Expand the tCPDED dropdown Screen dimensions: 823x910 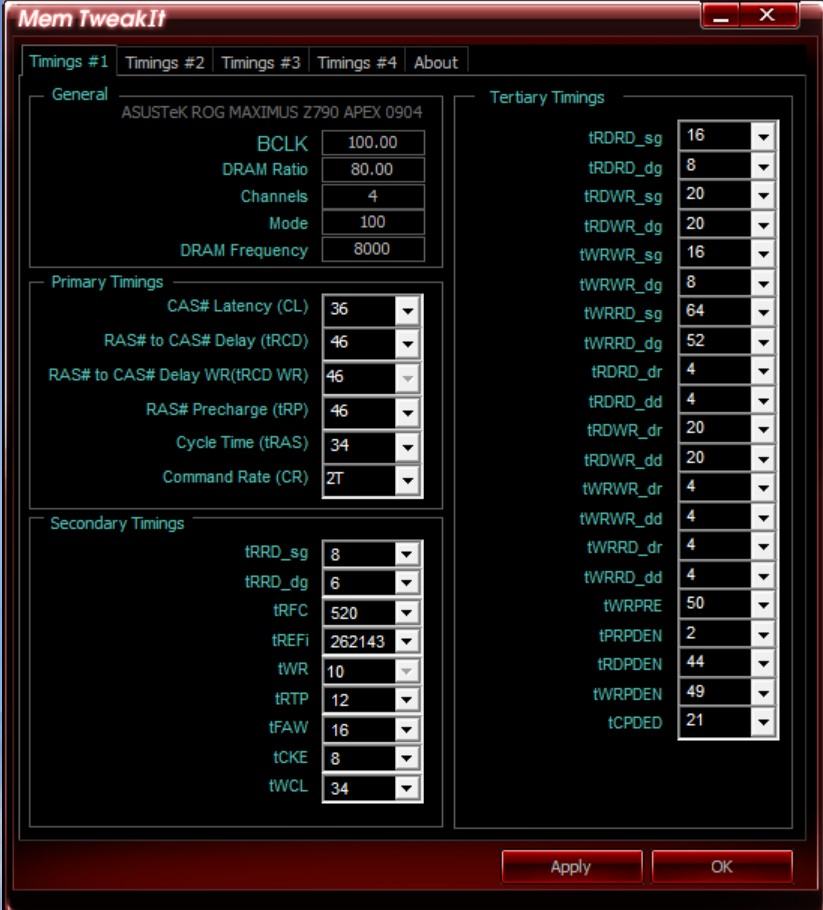tap(763, 723)
